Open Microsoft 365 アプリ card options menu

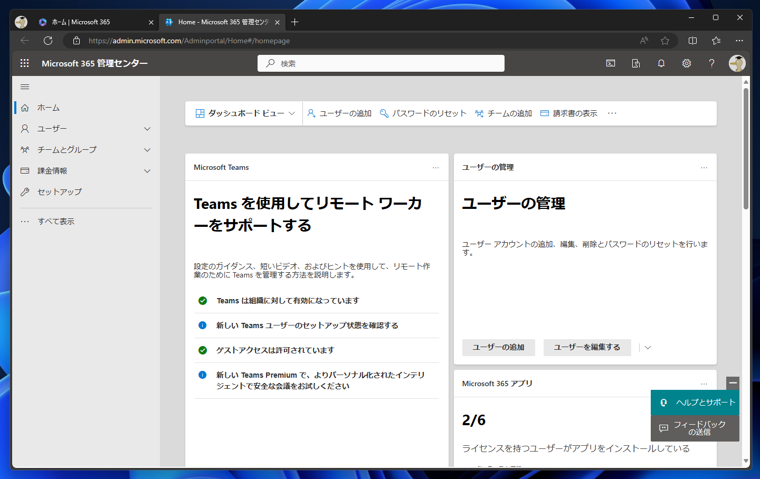pos(704,384)
